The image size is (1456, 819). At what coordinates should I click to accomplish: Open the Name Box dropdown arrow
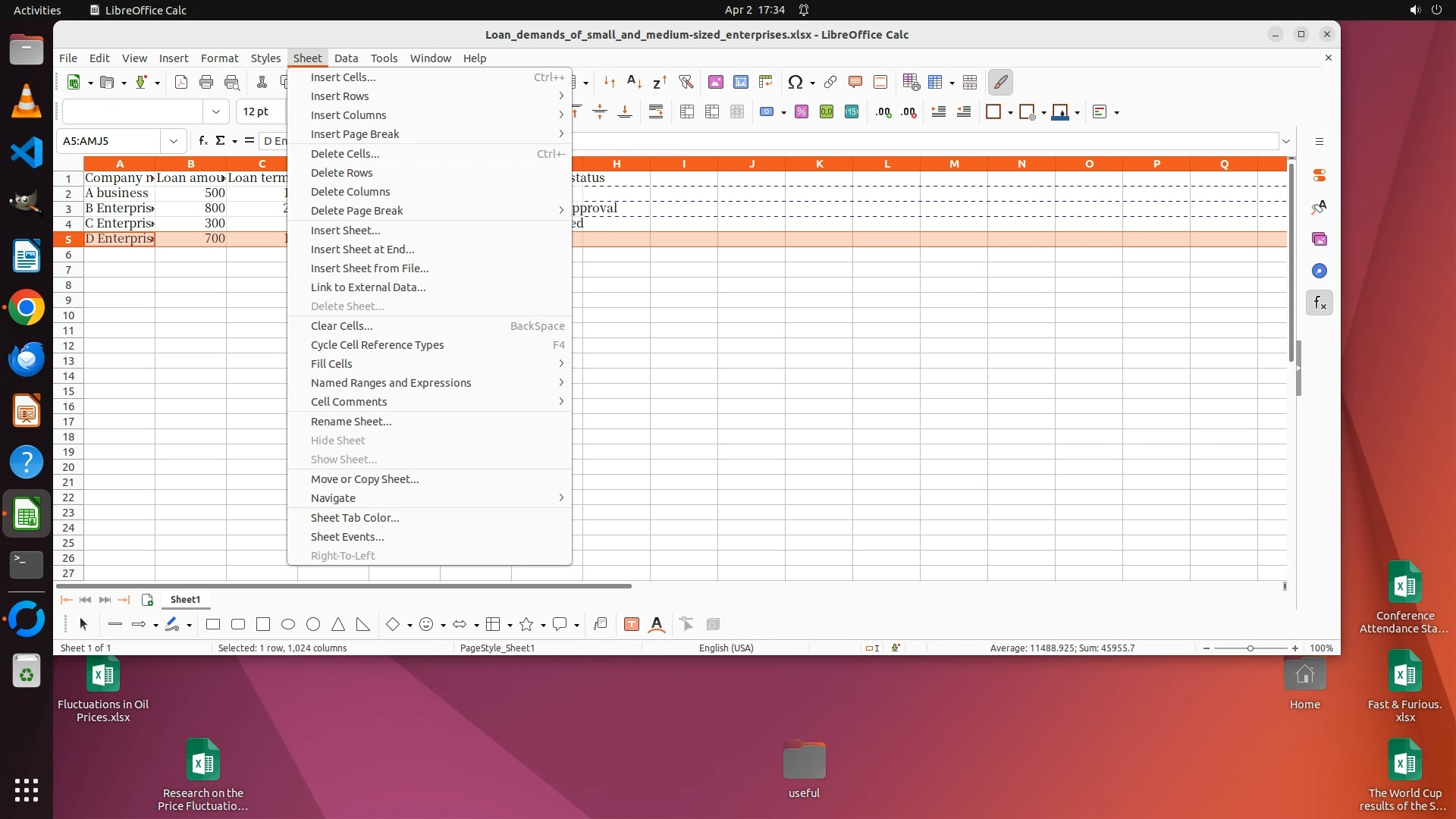[x=174, y=141]
